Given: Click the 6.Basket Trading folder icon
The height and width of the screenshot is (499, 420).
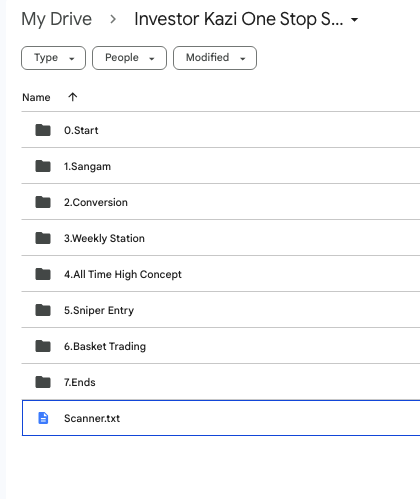Looking at the screenshot, I should (x=43, y=346).
